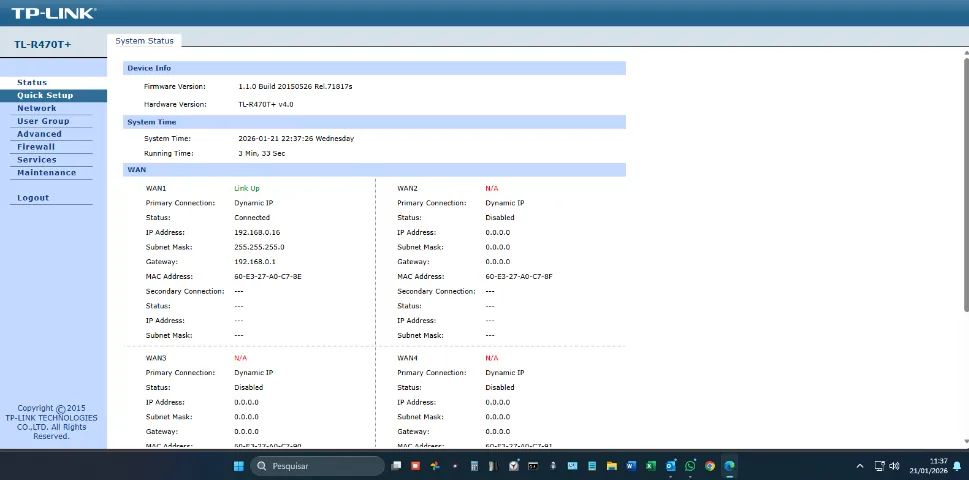
Task: Click running time 3 Min value
Action: tap(262, 153)
